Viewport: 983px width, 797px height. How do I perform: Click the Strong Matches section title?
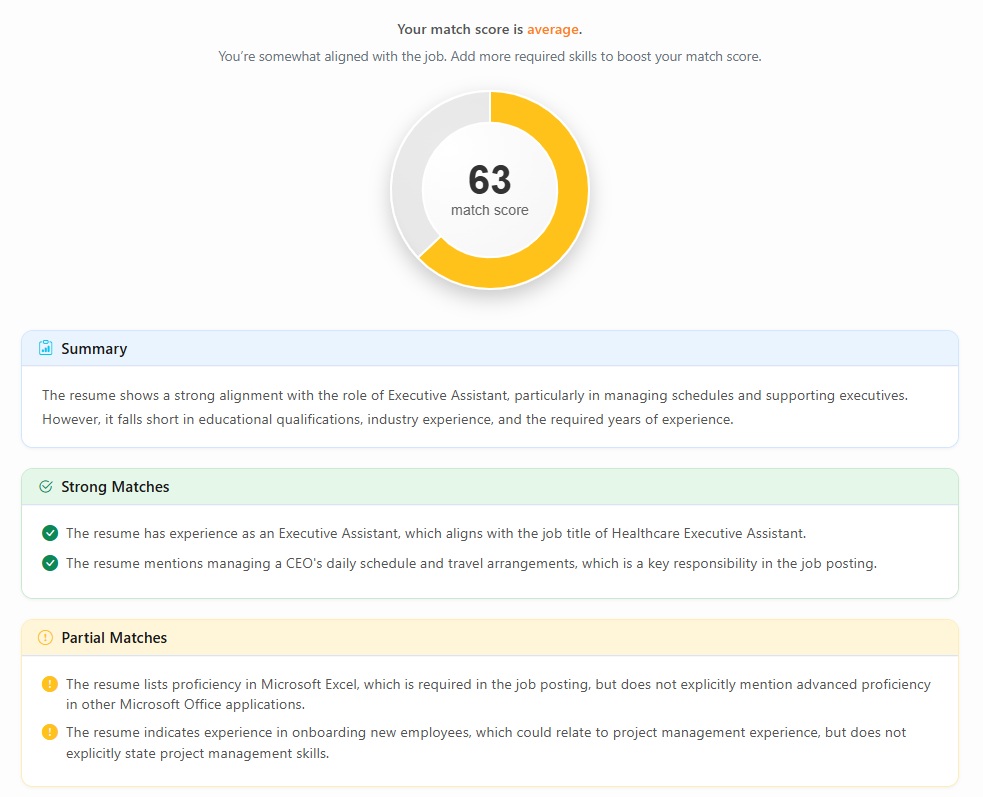pos(114,486)
